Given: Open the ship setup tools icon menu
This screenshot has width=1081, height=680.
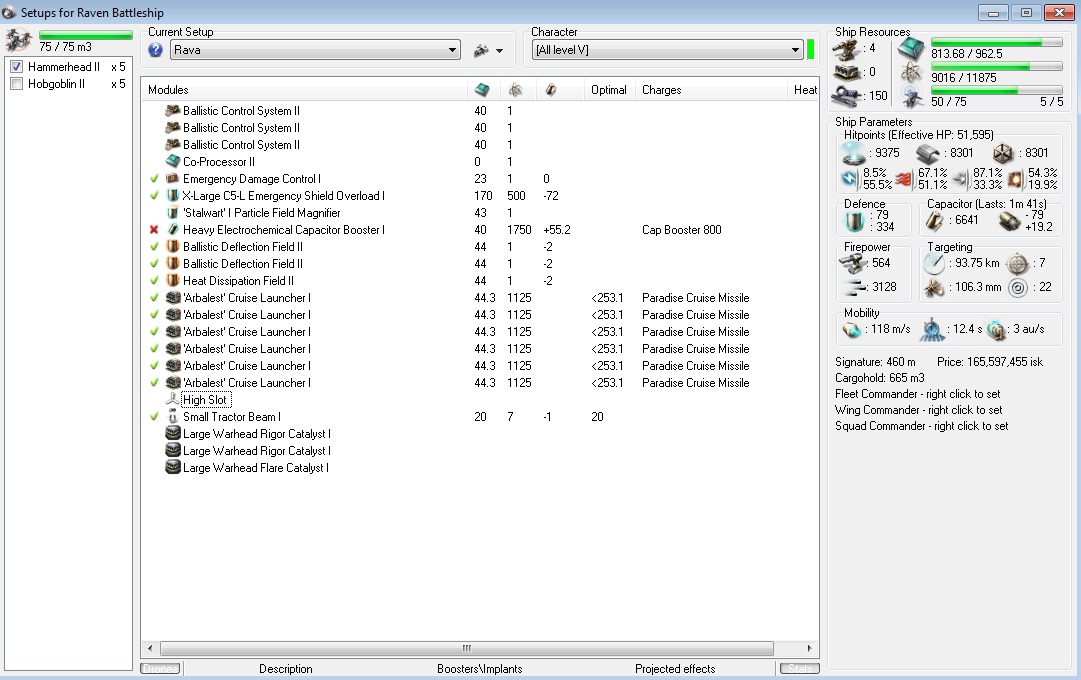Looking at the screenshot, I should pyautogui.click(x=488, y=50).
